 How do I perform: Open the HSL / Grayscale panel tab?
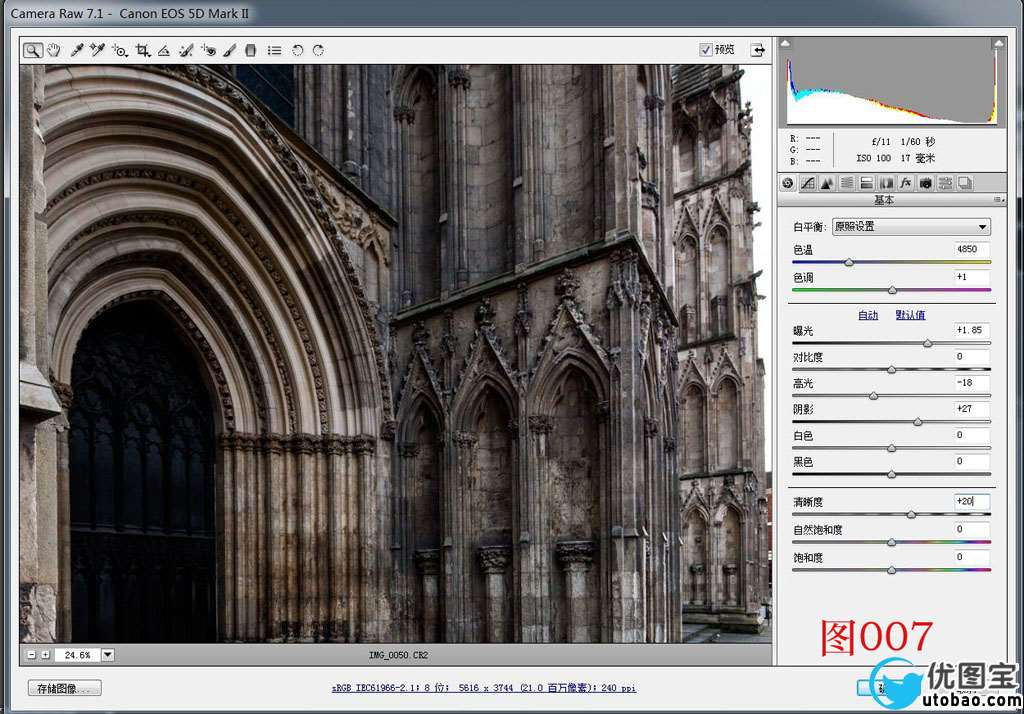(847, 184)
